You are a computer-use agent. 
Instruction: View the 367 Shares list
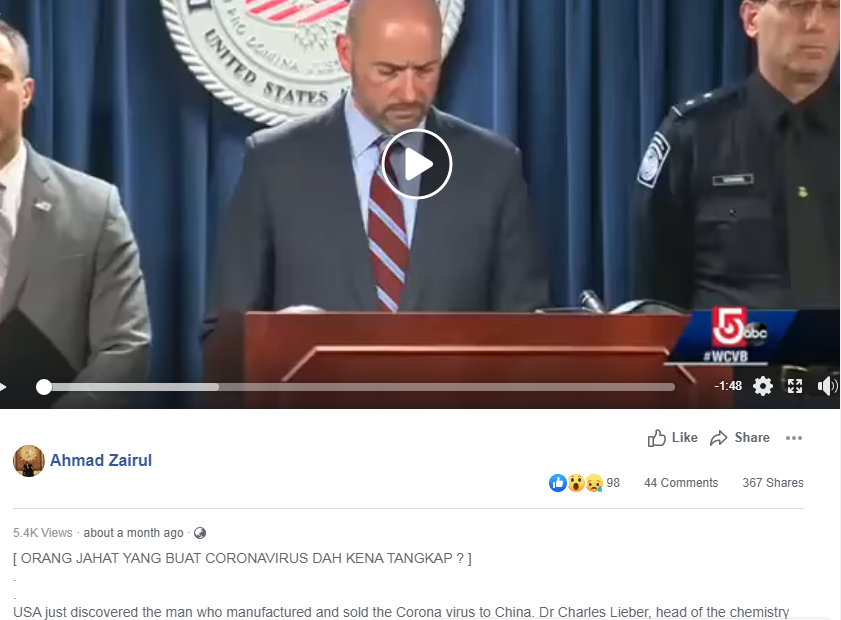773,483
